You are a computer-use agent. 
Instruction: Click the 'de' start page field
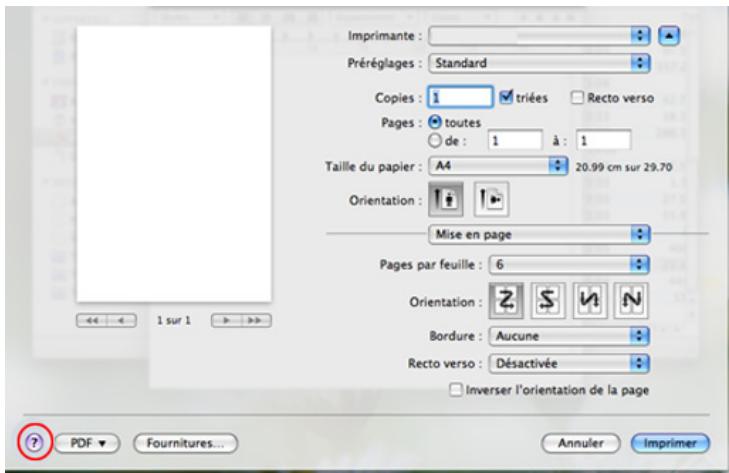point(515,140)
